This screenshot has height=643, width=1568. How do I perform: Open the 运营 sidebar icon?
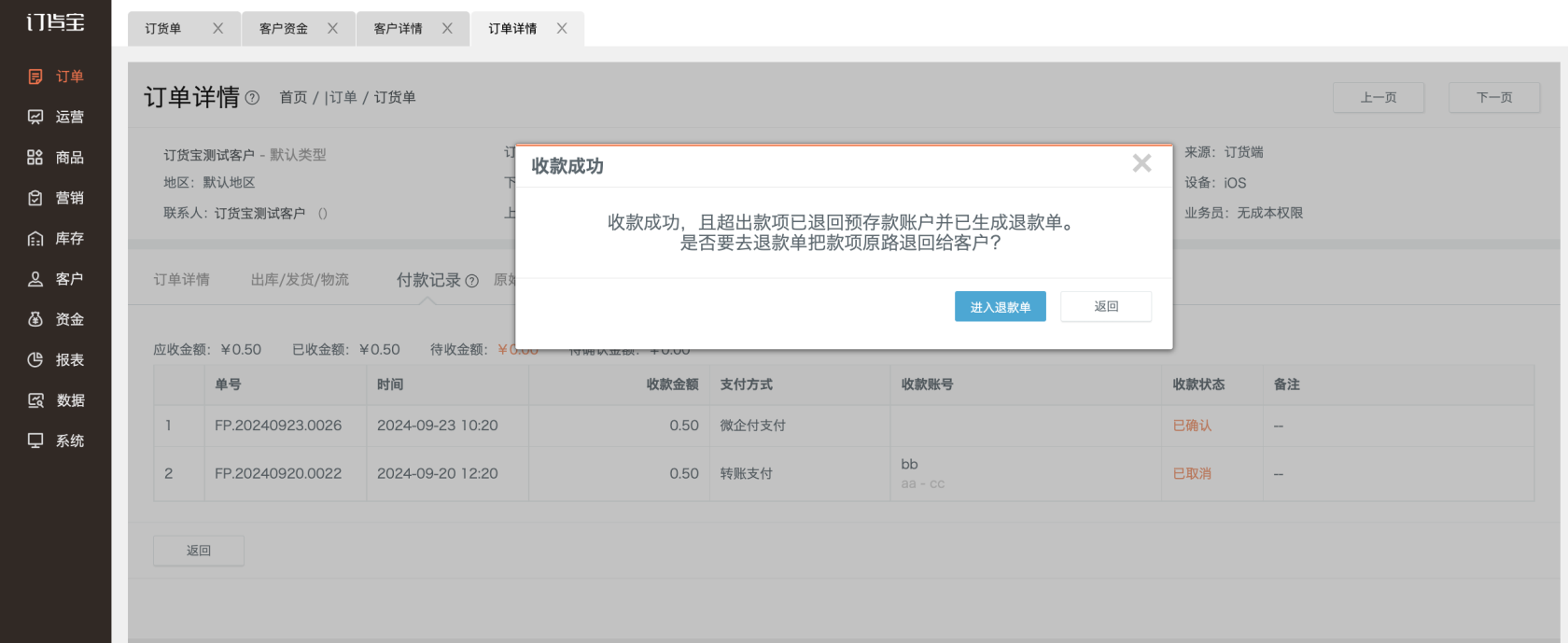[x=35, y=117]
